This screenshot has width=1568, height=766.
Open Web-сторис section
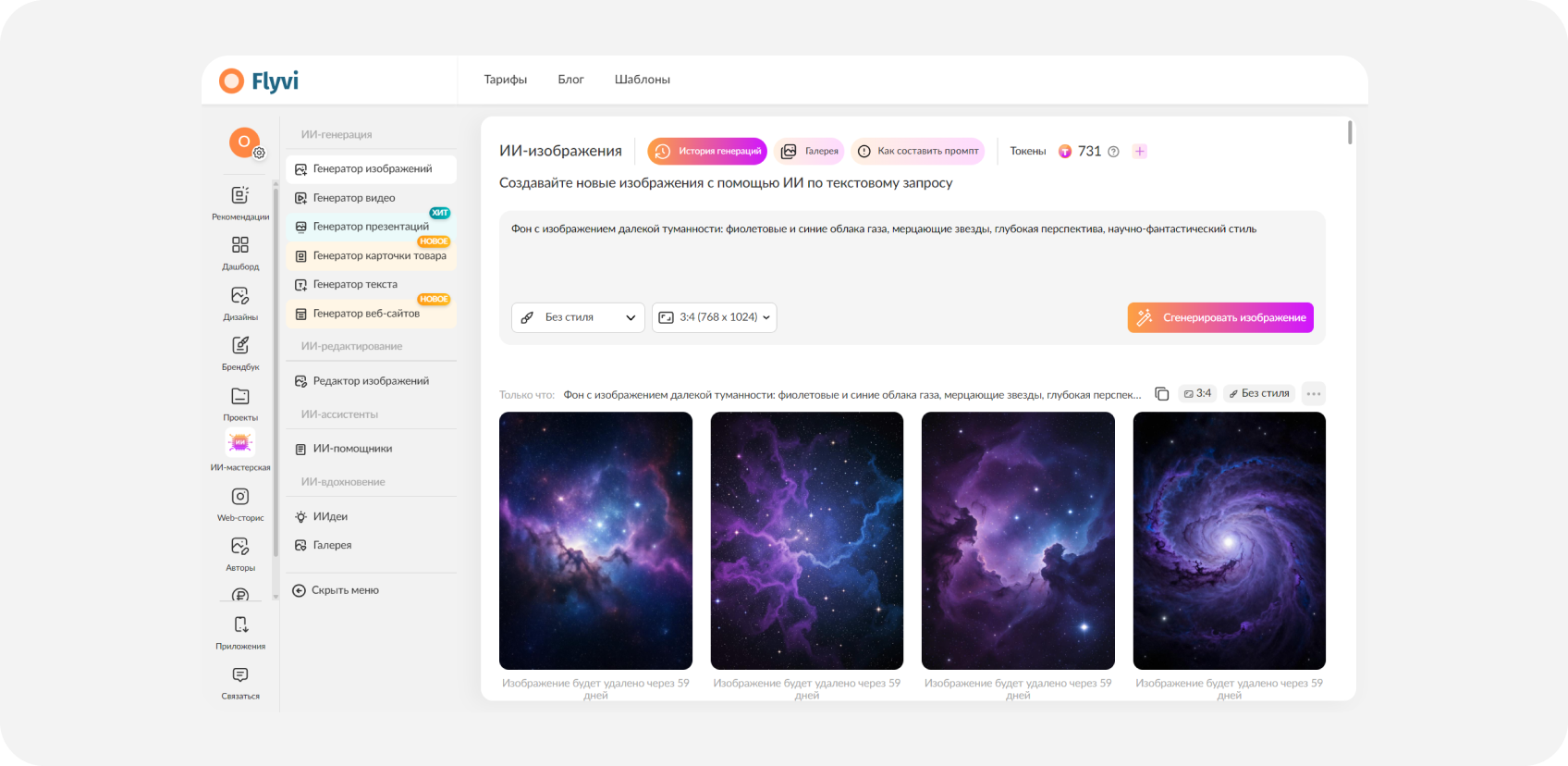(x=240, y=505)
